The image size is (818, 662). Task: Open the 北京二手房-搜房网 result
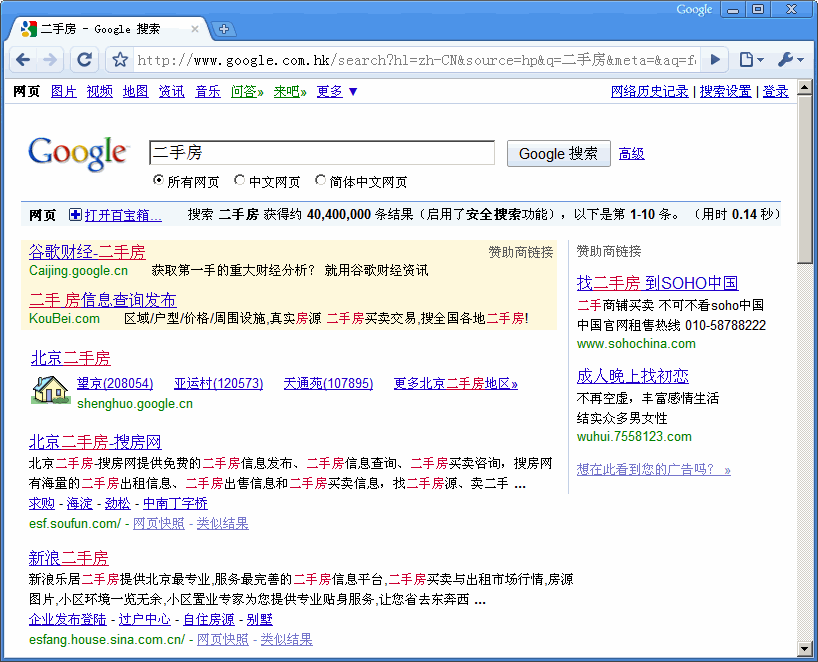[x=95, y=442]
